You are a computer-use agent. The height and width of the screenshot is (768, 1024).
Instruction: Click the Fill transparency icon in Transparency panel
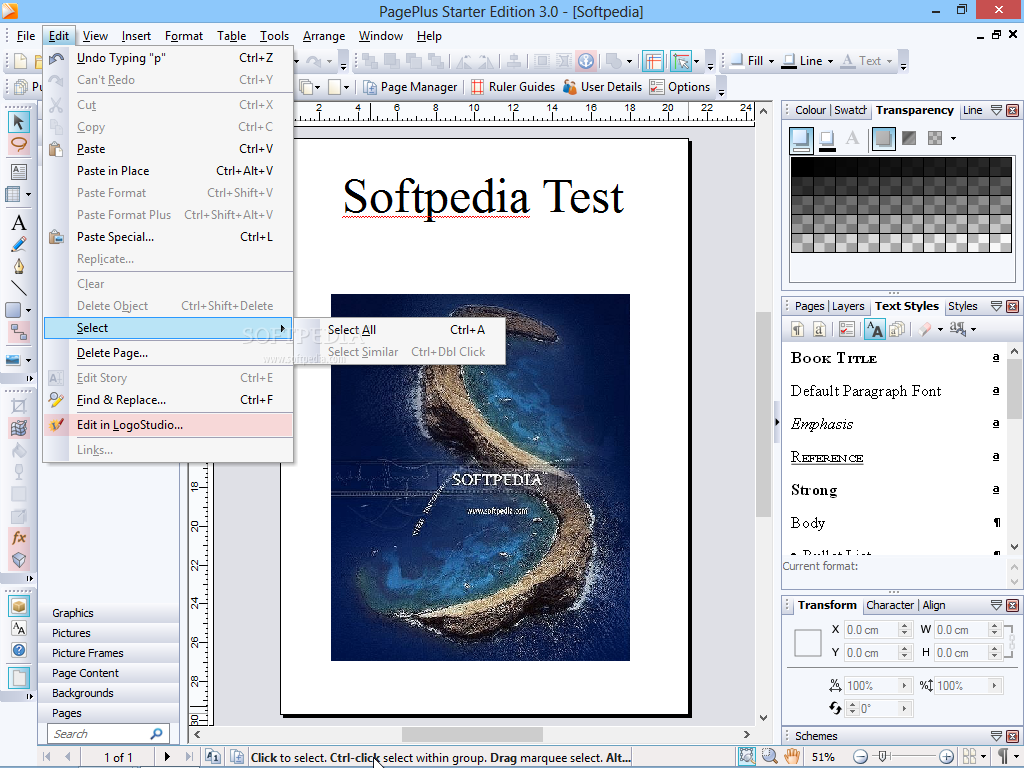[x=801, y=138]
